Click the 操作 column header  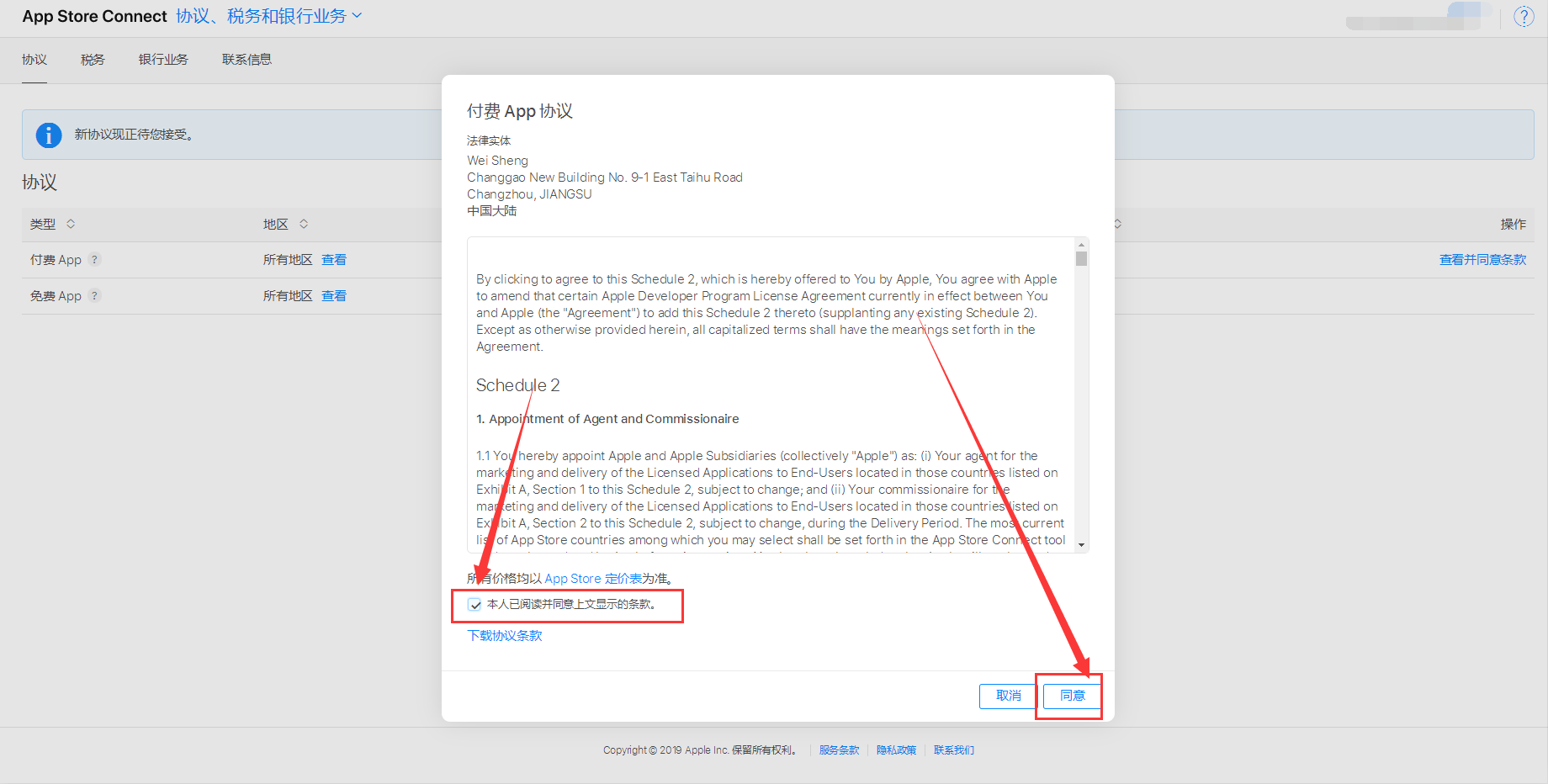[1514, 224]
